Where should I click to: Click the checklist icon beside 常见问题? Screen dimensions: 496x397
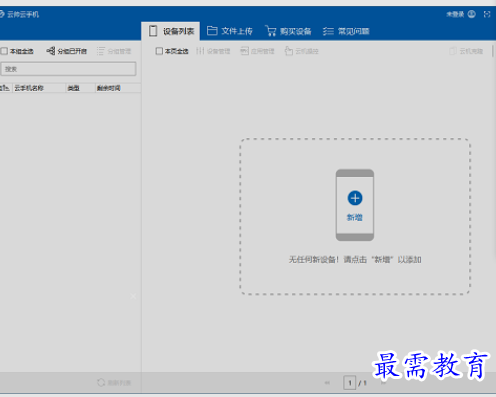tap(328, 31)
